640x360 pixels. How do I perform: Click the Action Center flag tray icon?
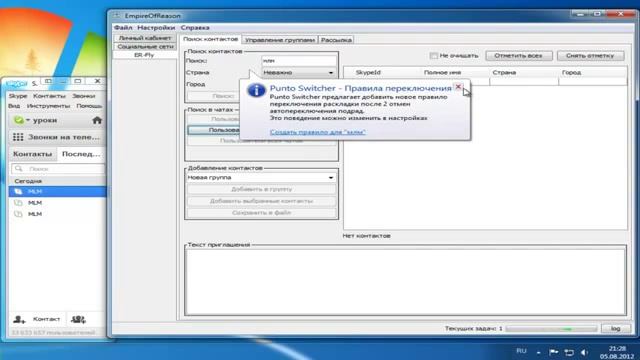[553, 352]
